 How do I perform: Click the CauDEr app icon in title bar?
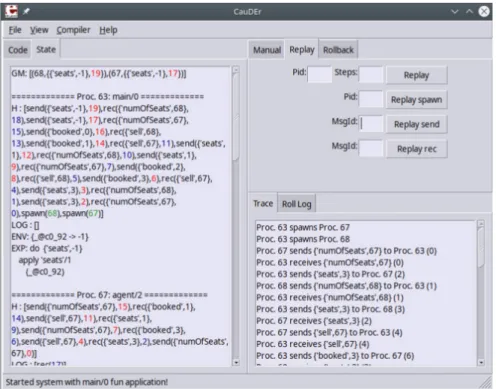[x=12, y=11]
